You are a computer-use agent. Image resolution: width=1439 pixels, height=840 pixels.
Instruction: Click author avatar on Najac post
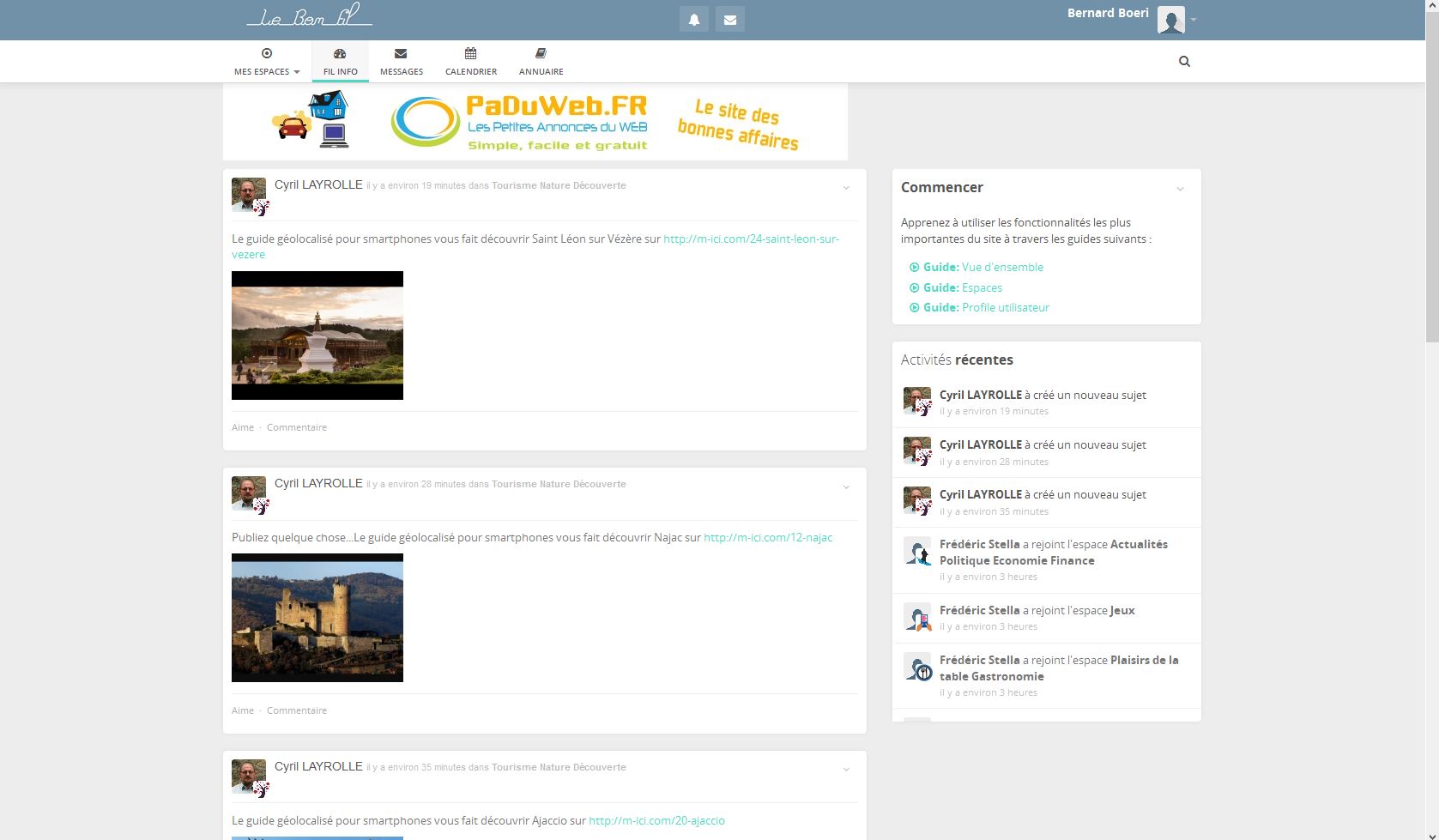[249, 493]
